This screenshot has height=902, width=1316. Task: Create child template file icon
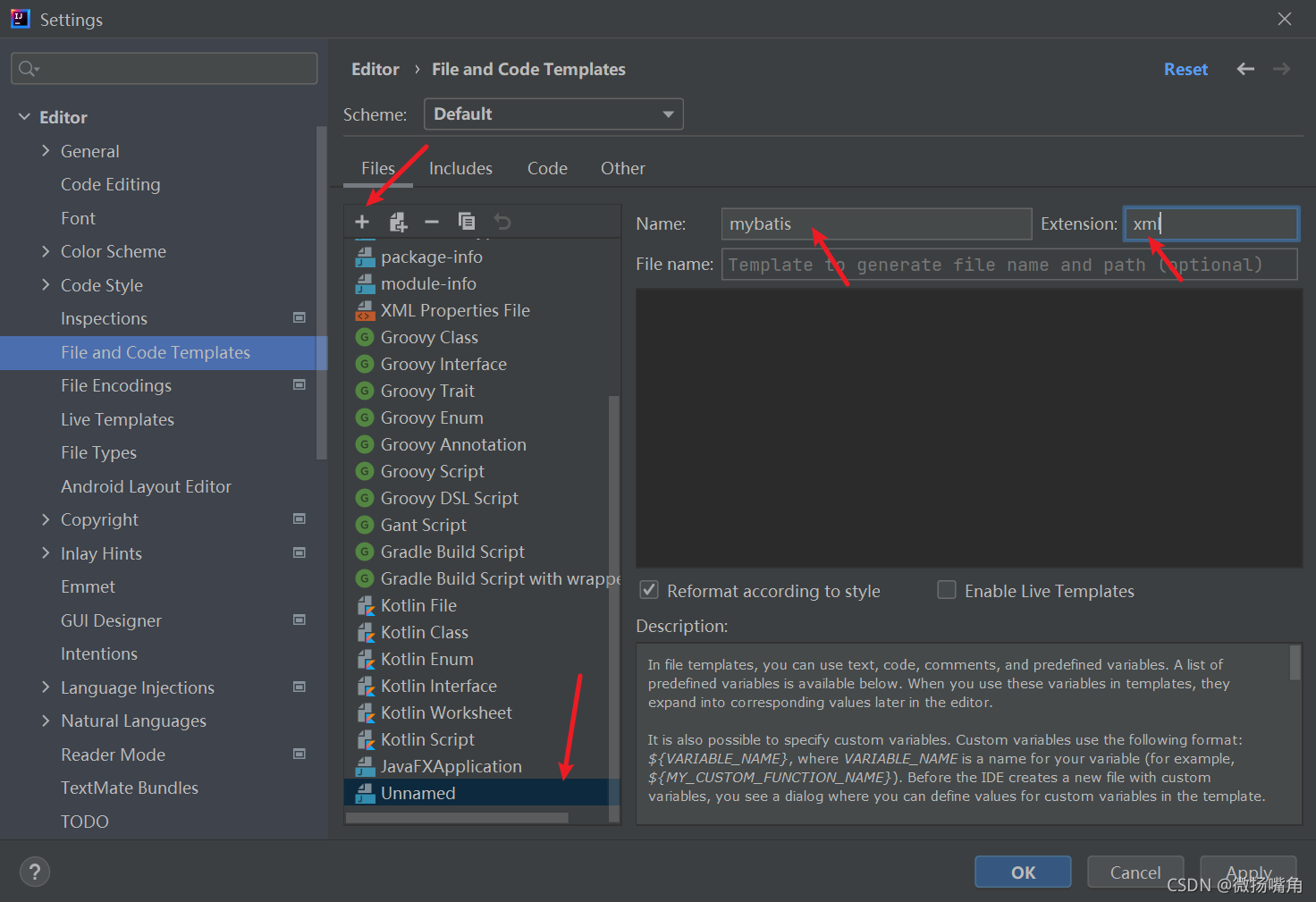point(398,222)
